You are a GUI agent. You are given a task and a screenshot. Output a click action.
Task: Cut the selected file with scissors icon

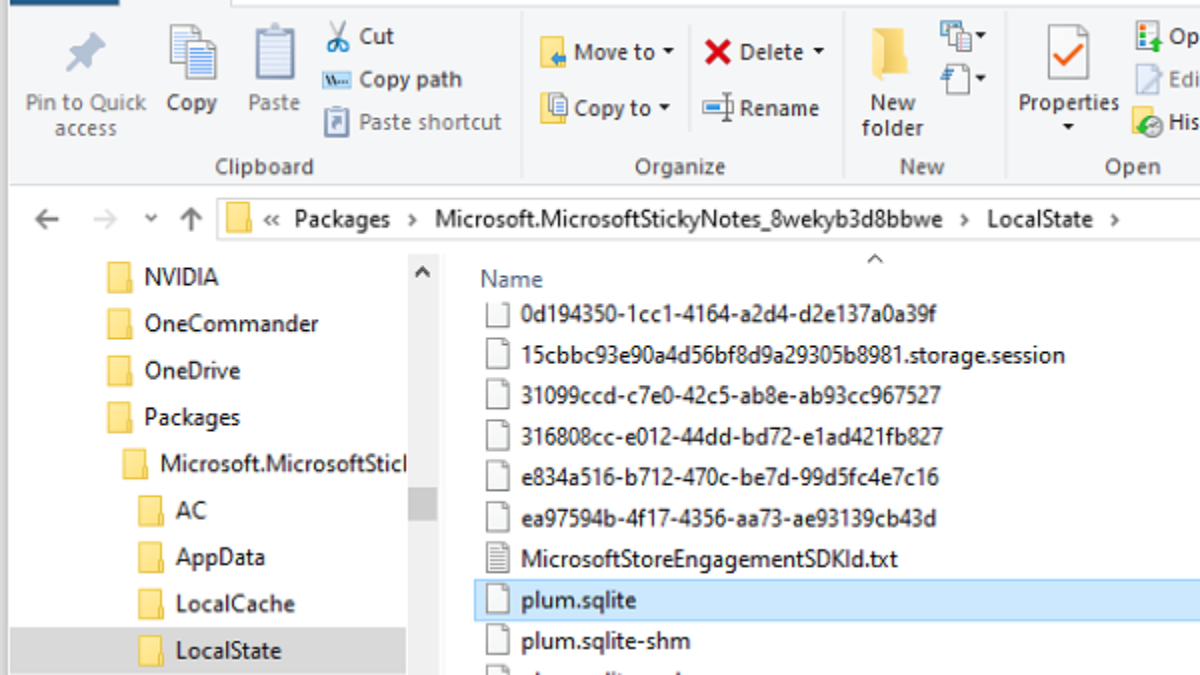pos(338,37)
